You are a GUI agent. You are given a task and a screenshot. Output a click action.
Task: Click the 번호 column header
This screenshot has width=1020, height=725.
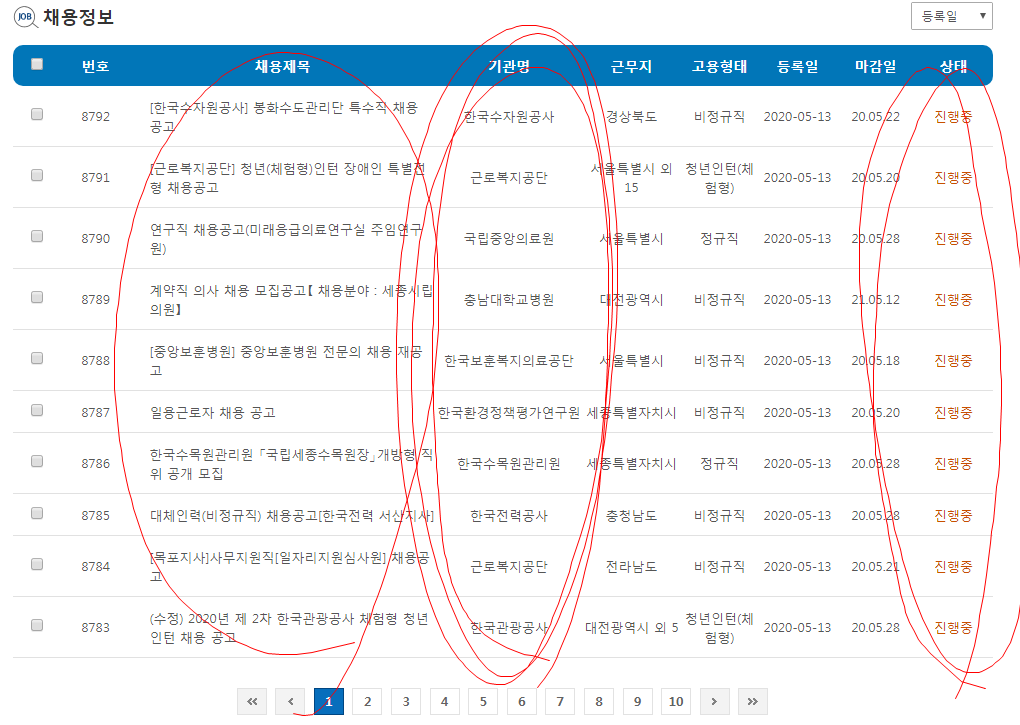(95, 66)
